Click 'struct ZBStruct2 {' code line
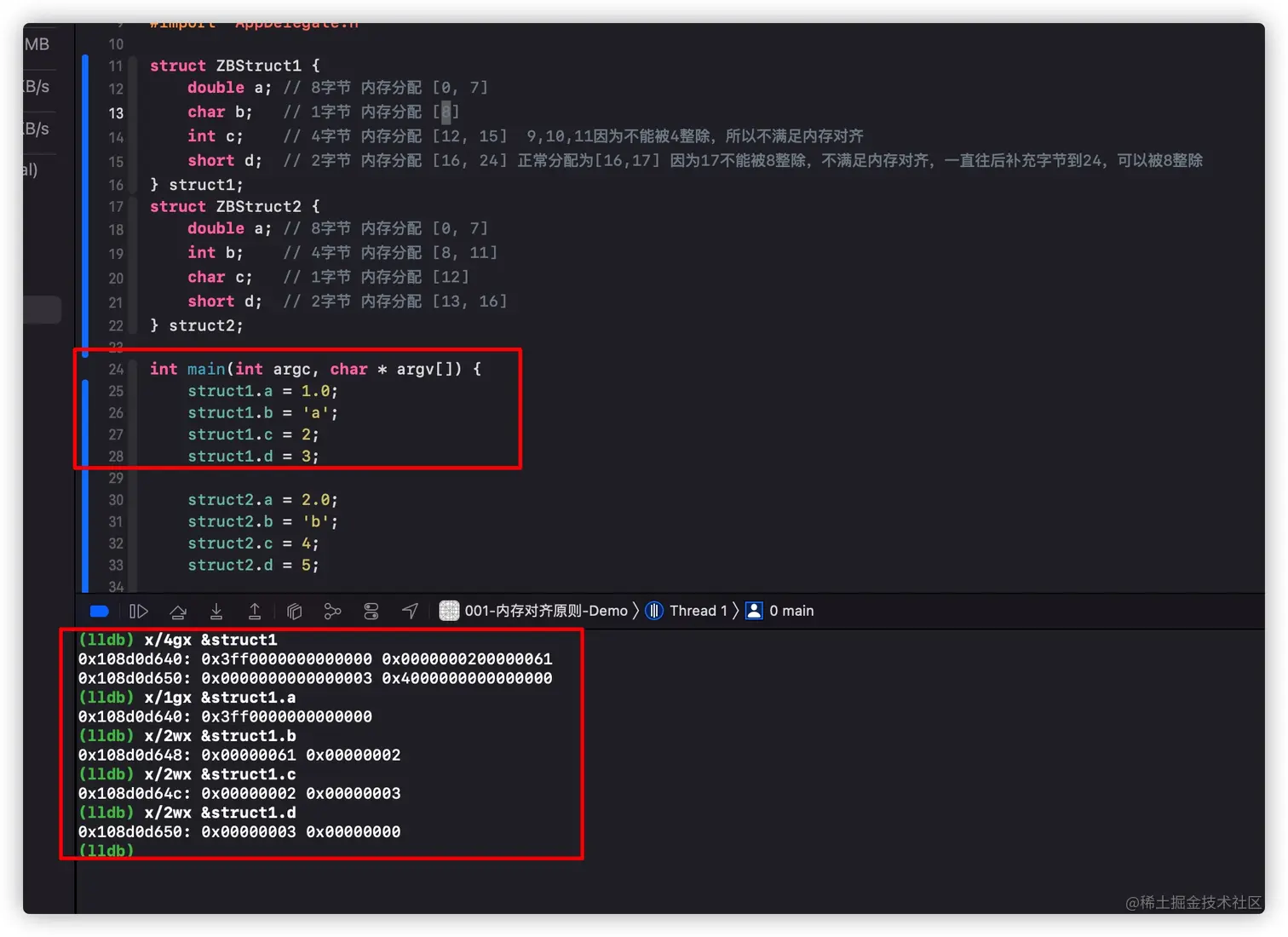This screenshot has width=1288, height=937. [x=234, y=206]
